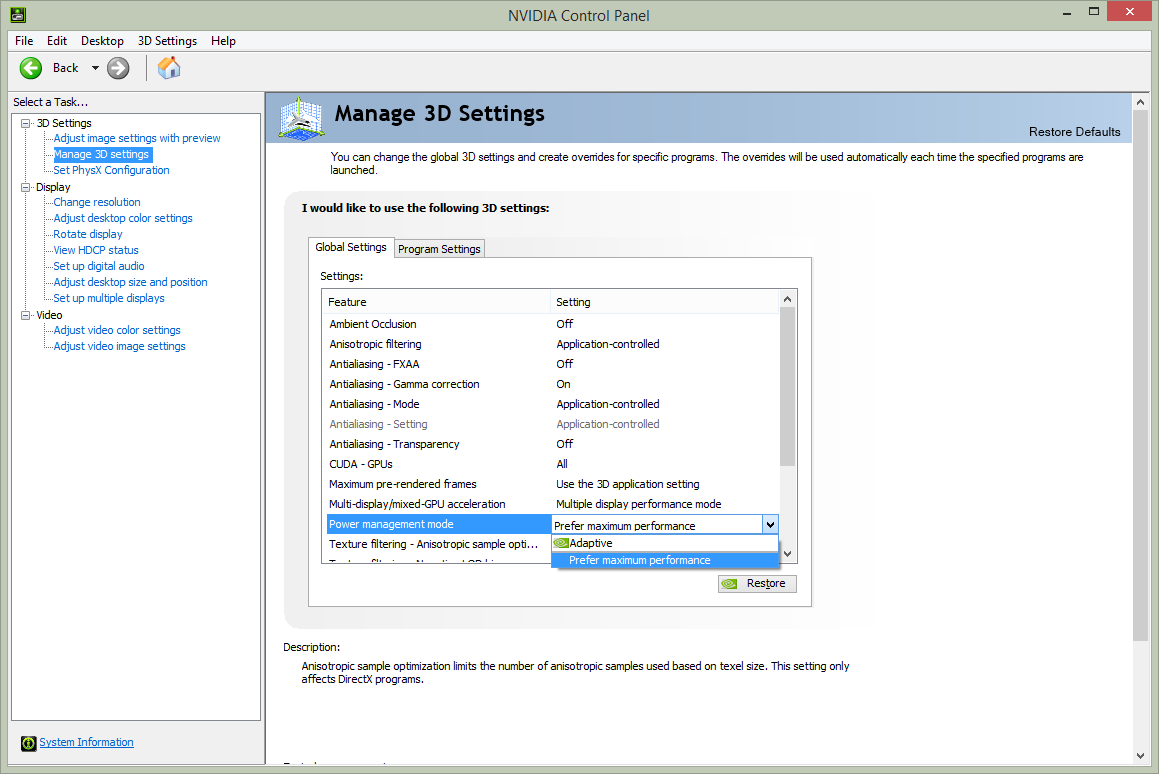Viewport: 1159px width, 774px height.
Task: Open Adjust desktop color settings
Action: pyautogui.click(x=123, y=218)
